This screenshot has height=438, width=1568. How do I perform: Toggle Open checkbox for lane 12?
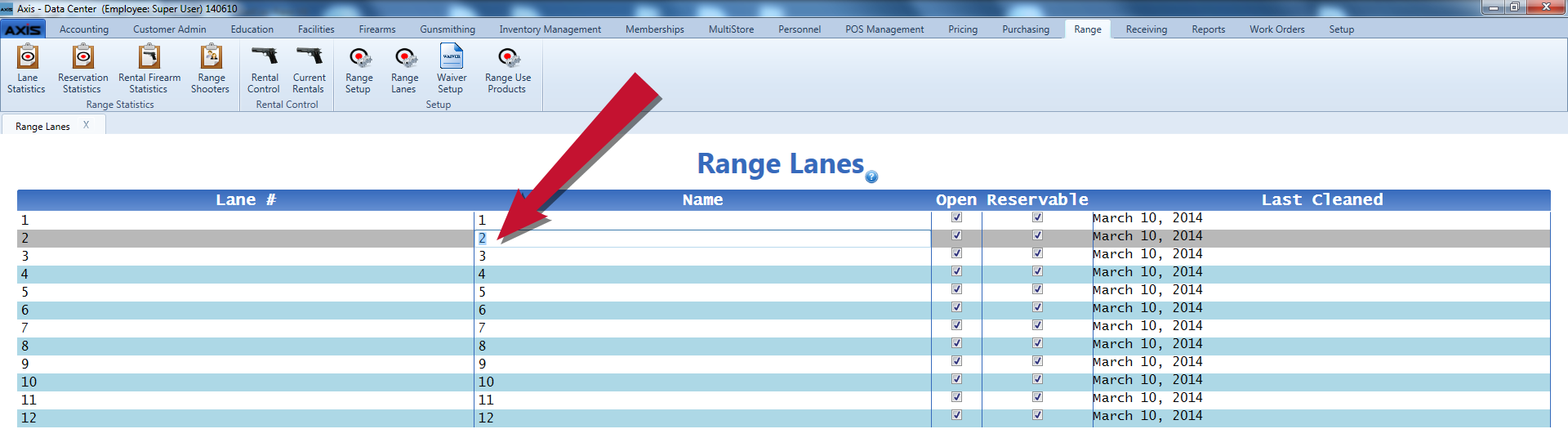956,415
